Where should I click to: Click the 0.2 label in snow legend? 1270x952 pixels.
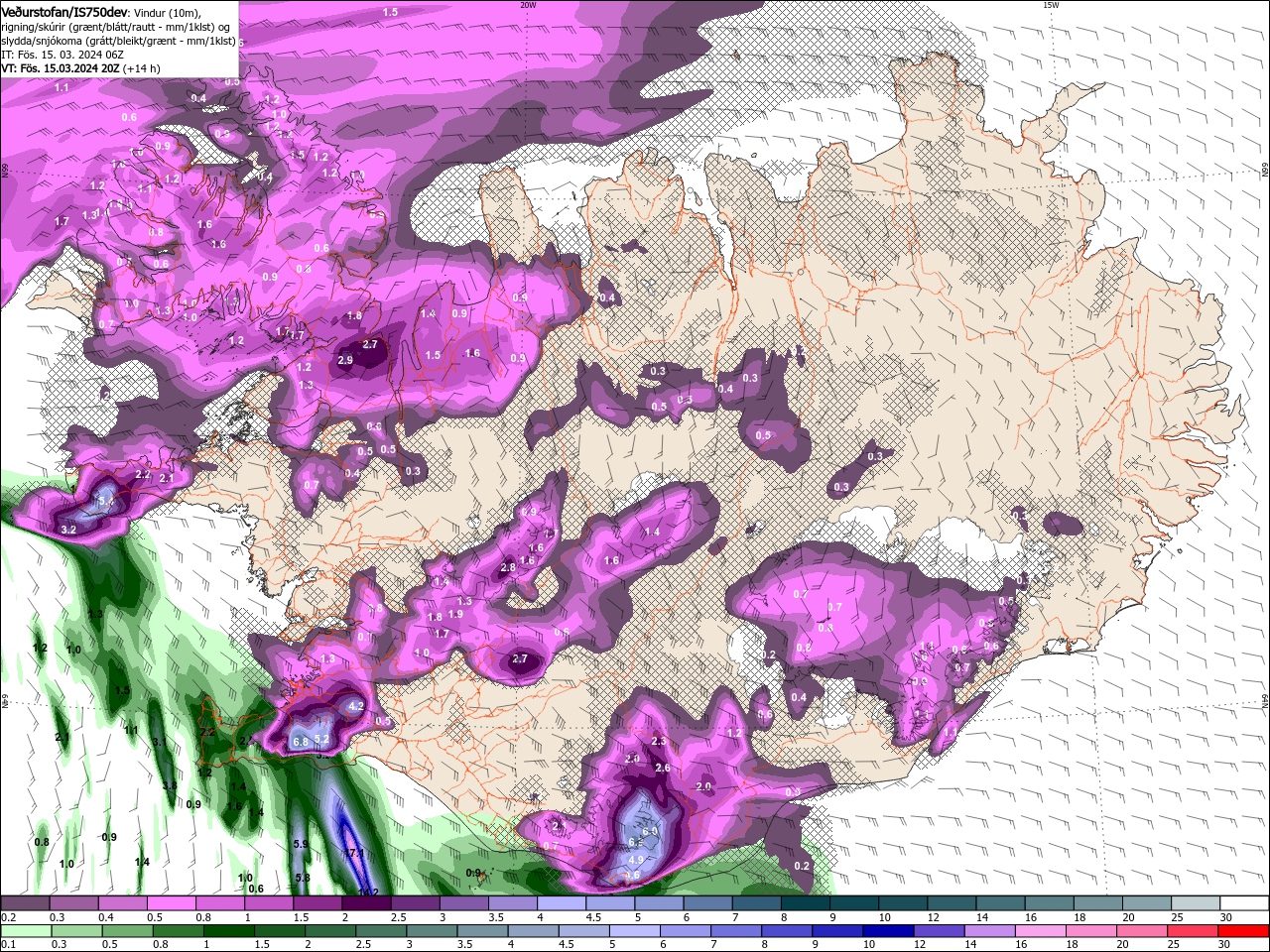(x=9, y=917)
